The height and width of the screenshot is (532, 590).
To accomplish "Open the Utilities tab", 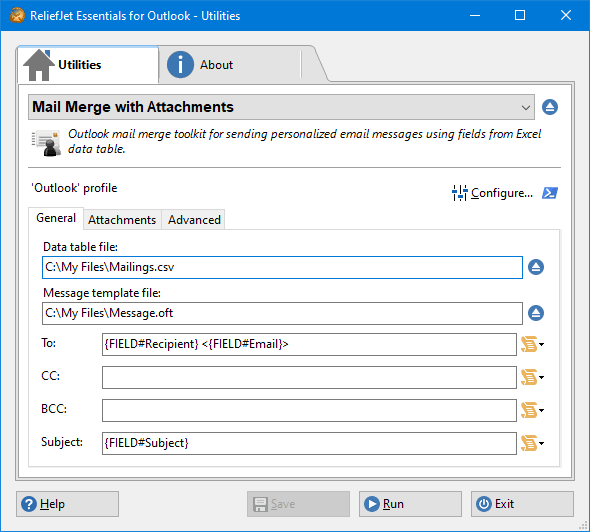I will (88, 65).
